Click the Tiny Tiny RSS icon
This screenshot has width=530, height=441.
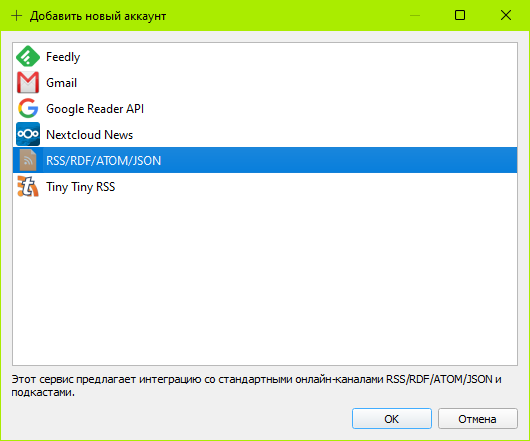coord(28,186)
